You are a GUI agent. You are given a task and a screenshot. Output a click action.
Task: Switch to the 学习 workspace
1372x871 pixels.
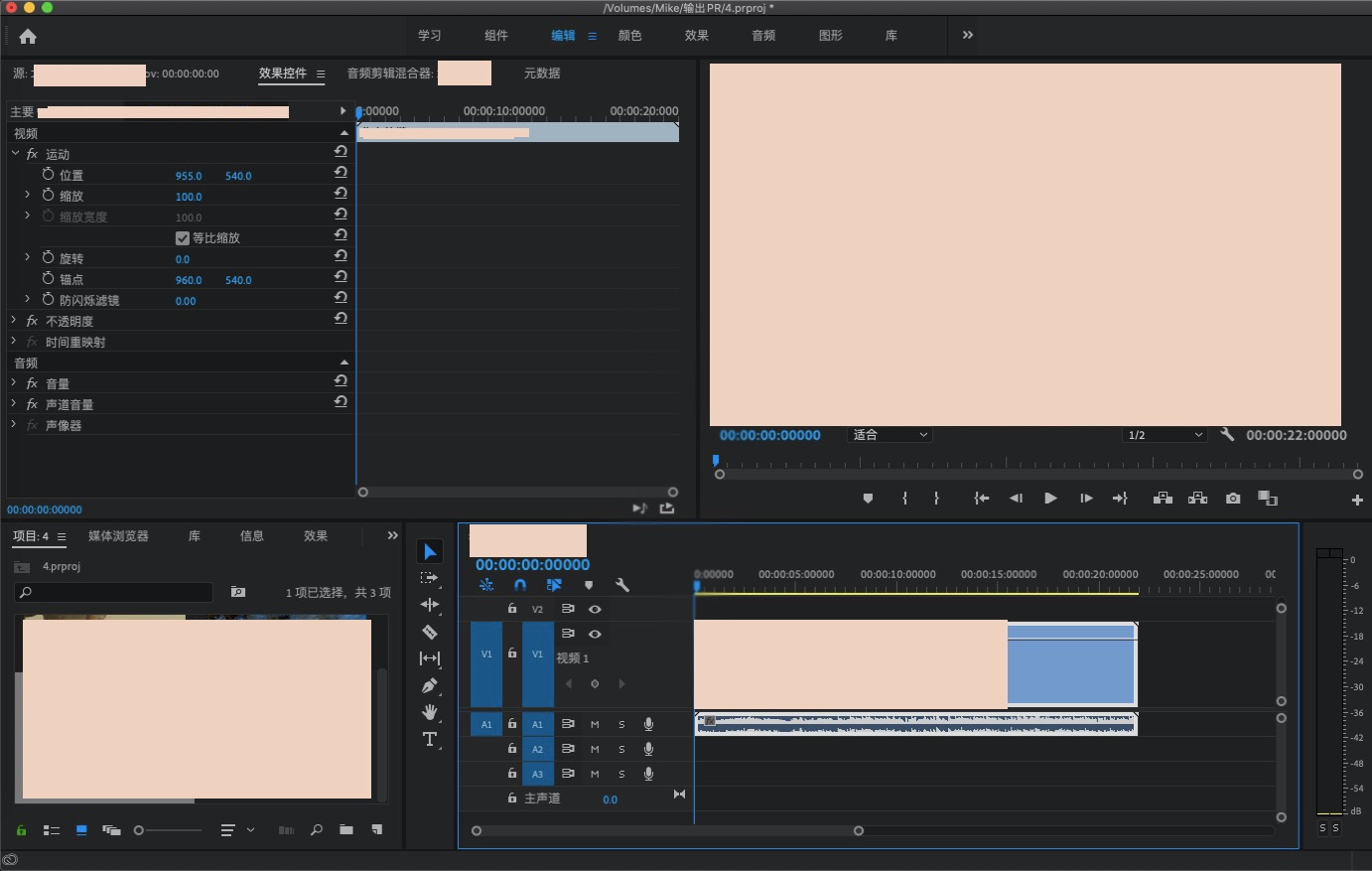click(429, 36)
